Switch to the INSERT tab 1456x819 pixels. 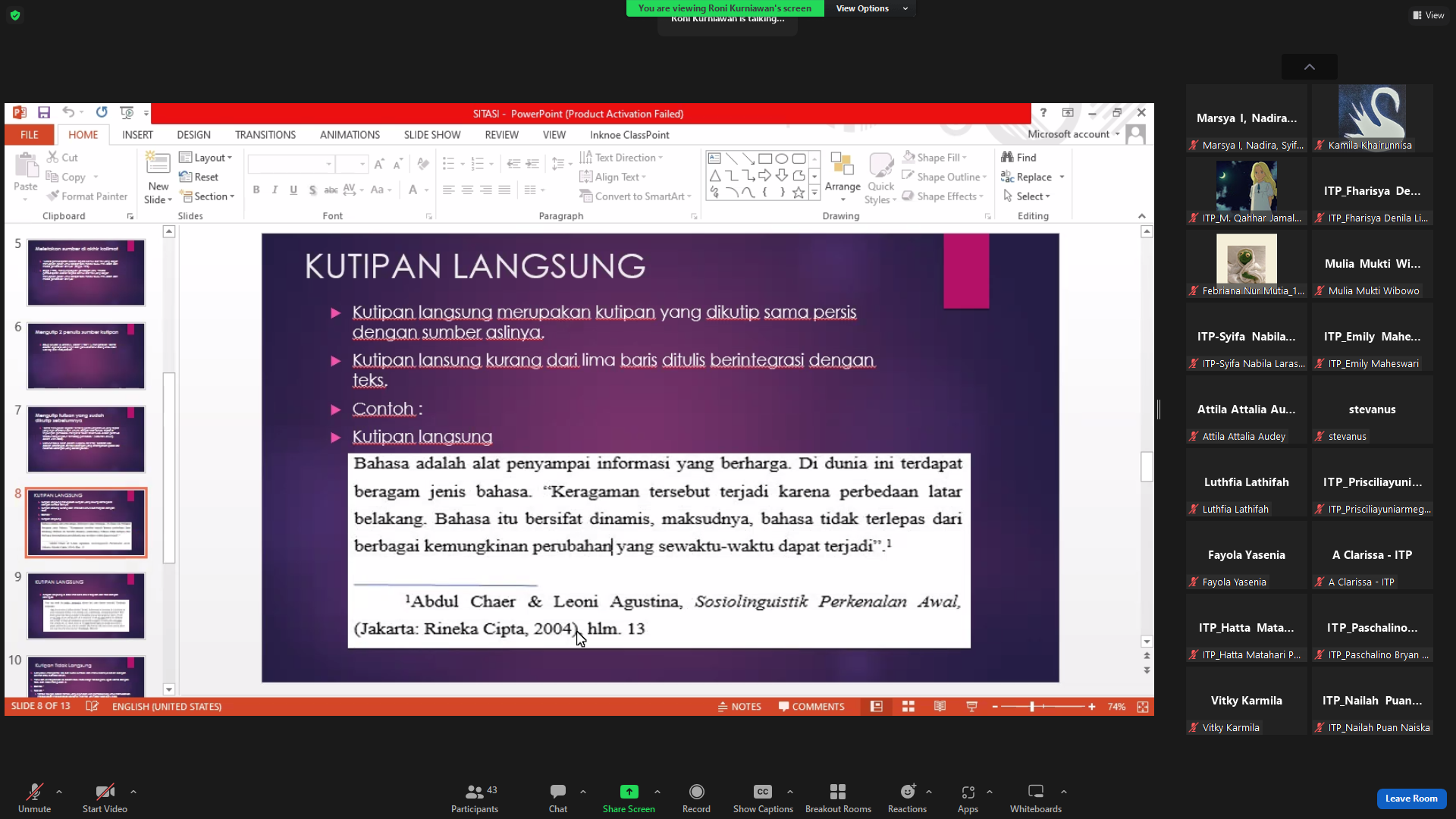pos(137,134)
